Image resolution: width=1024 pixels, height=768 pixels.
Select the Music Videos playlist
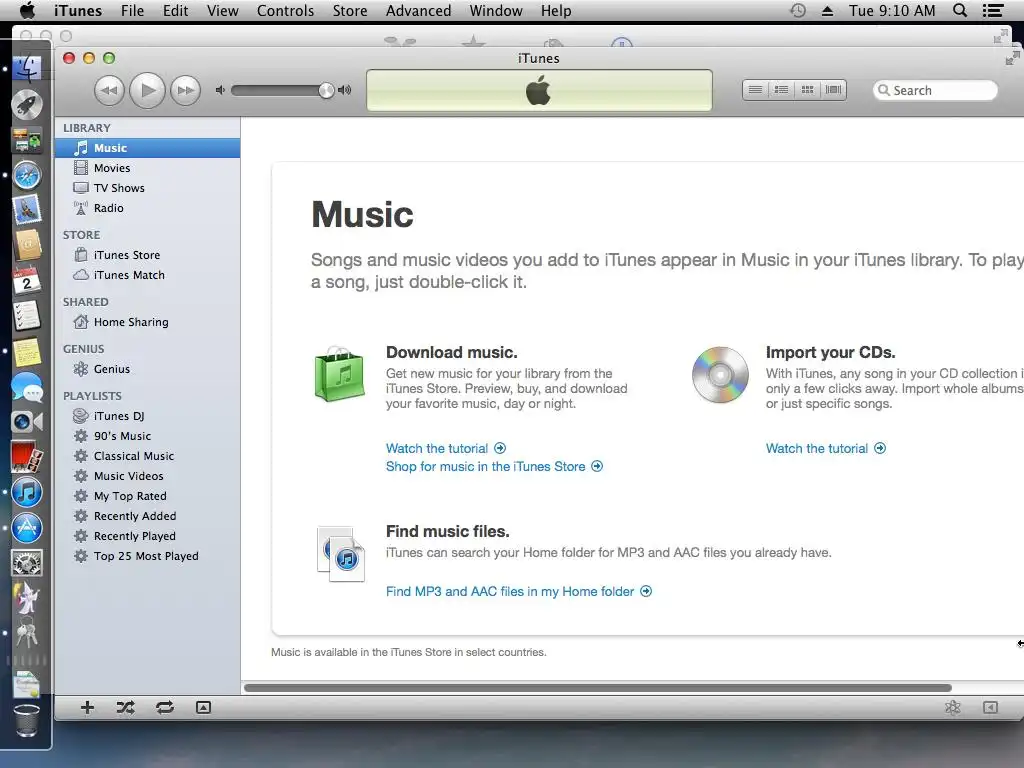(x=148, y=476)
